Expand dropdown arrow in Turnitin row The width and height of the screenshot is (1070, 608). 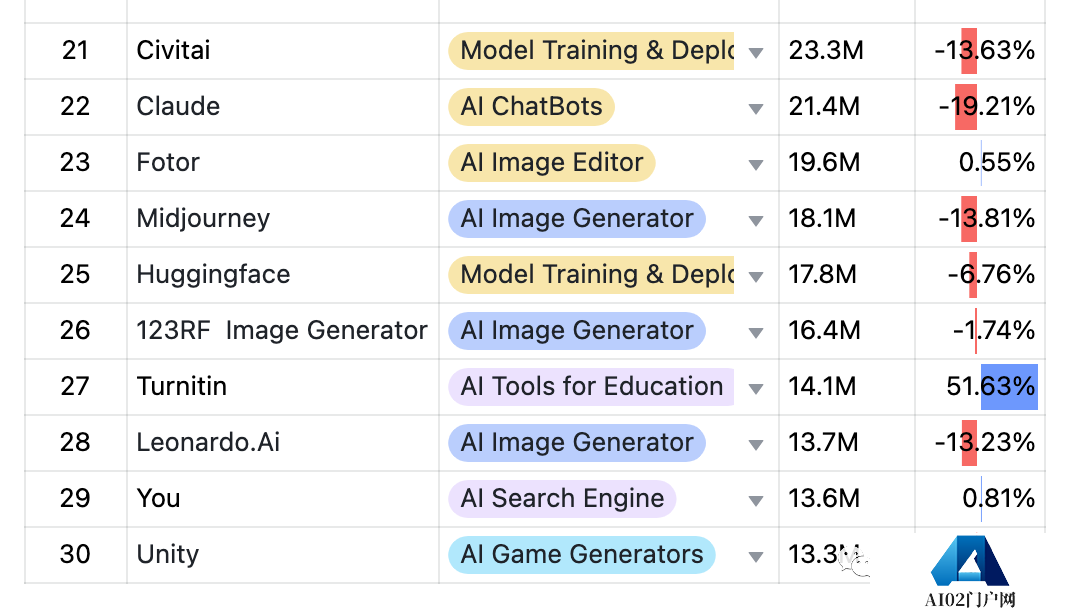[755, 388]
